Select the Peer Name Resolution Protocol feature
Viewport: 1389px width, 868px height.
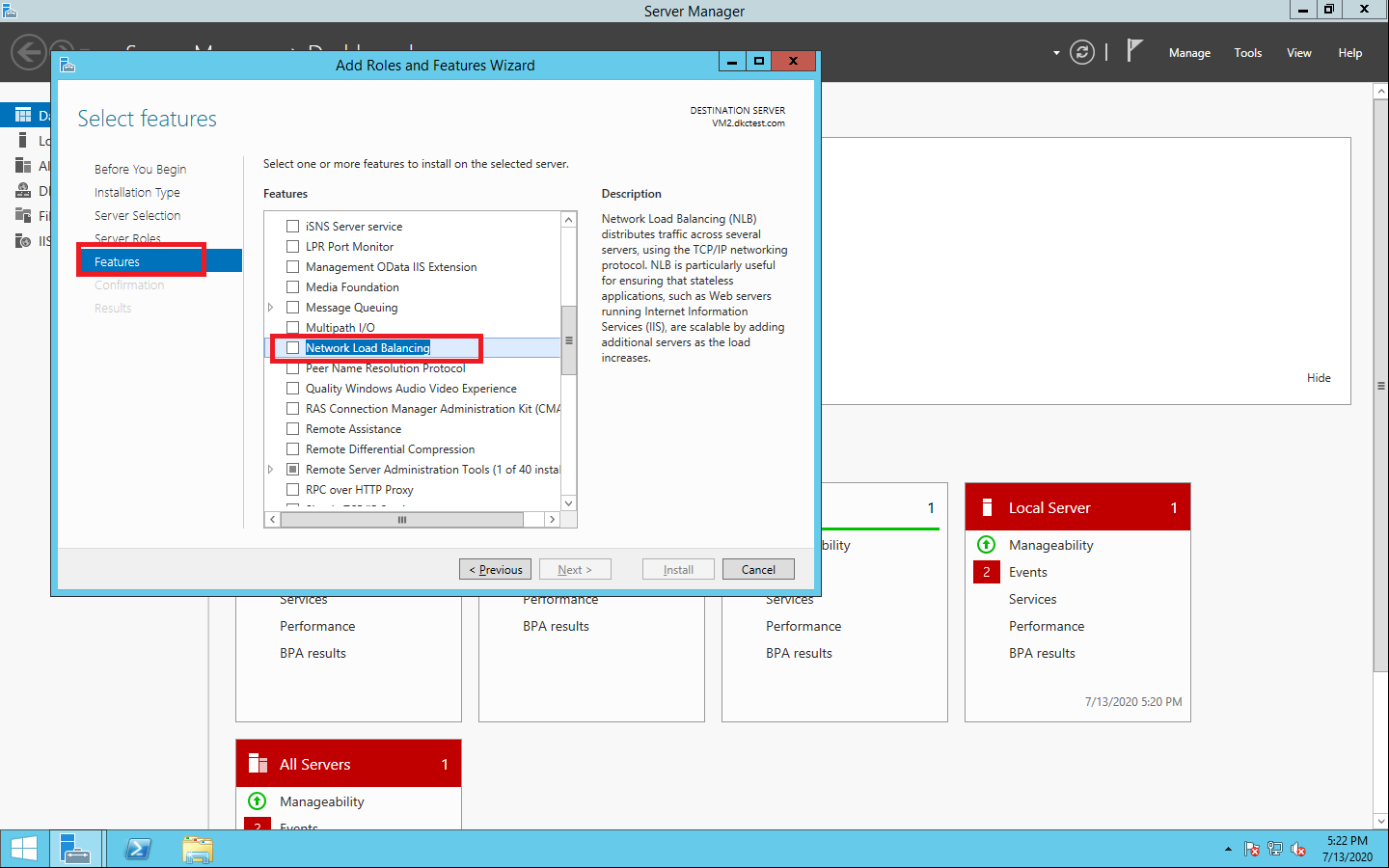point(385,367)
